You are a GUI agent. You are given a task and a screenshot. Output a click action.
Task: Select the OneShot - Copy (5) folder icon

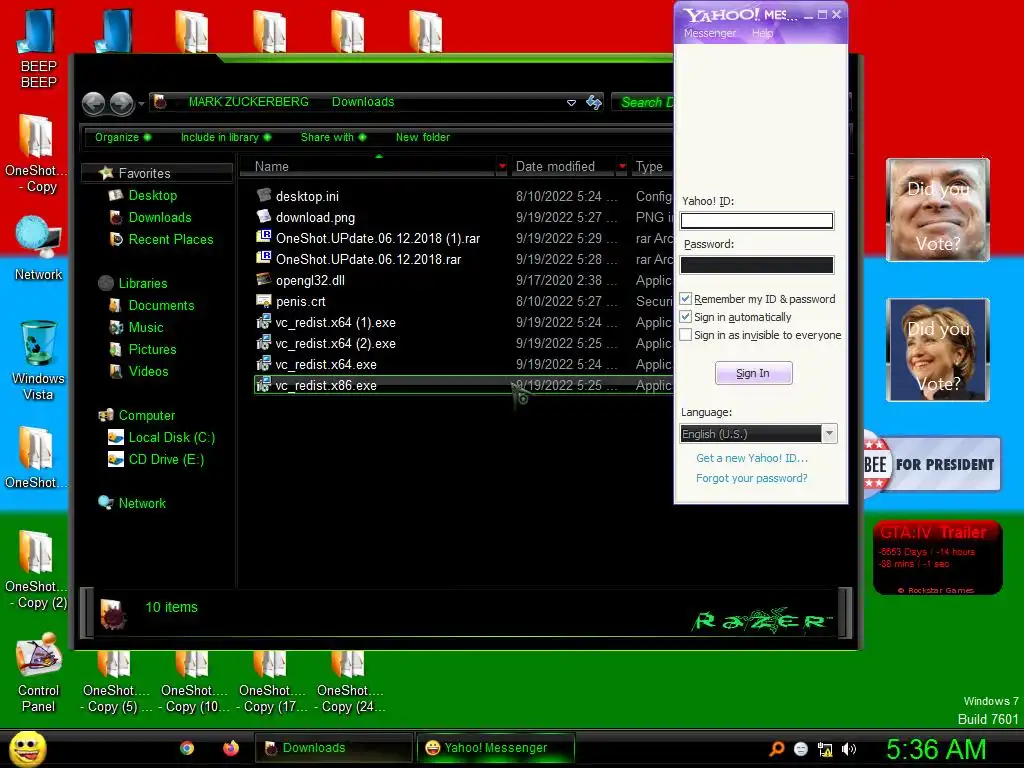(x=115, y=682)
